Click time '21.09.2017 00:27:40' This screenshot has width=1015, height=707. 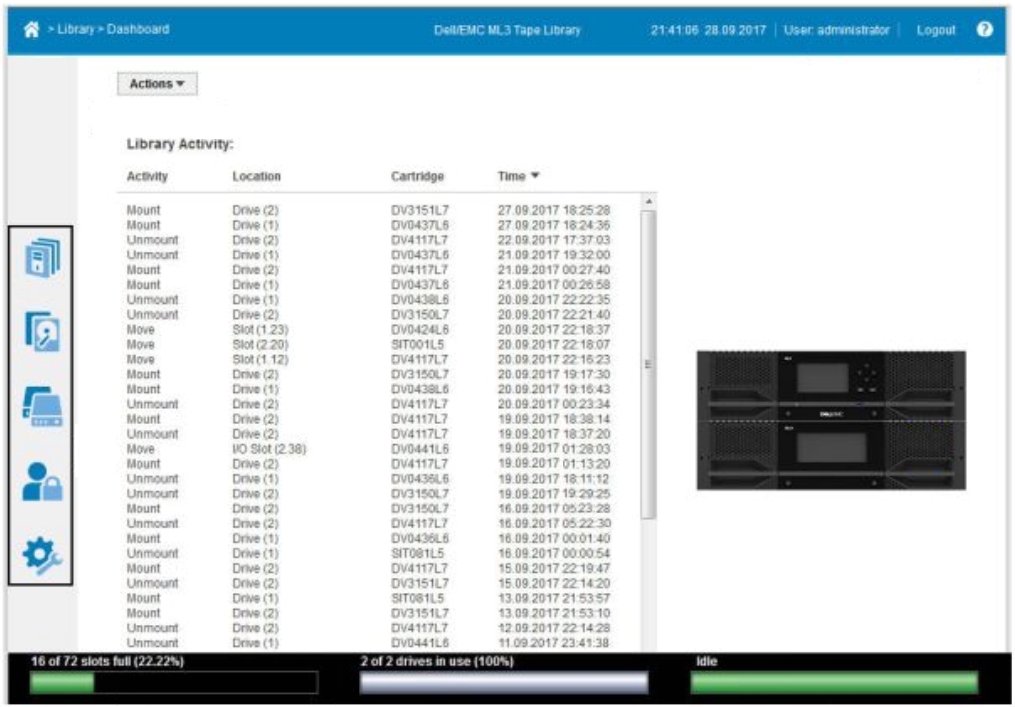click(x=554, y=270)
